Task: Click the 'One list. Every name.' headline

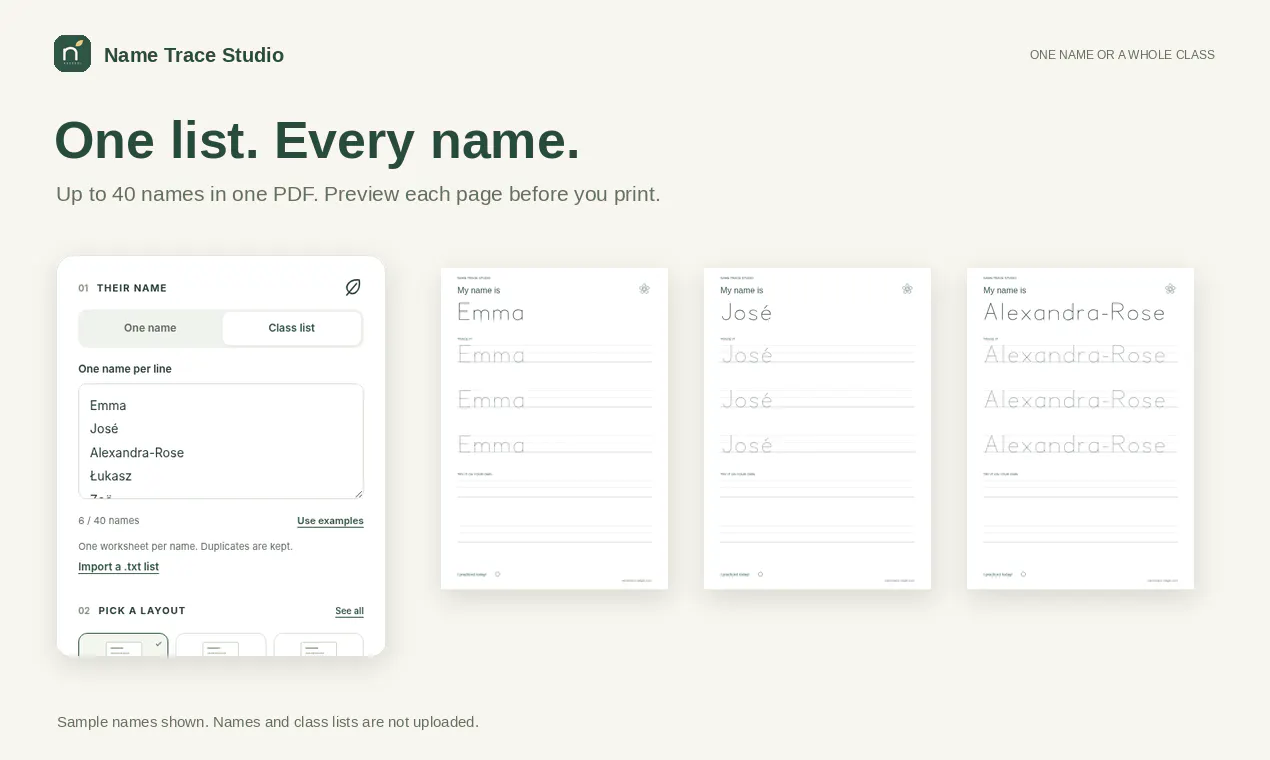Action: click(x=317, y=140)
